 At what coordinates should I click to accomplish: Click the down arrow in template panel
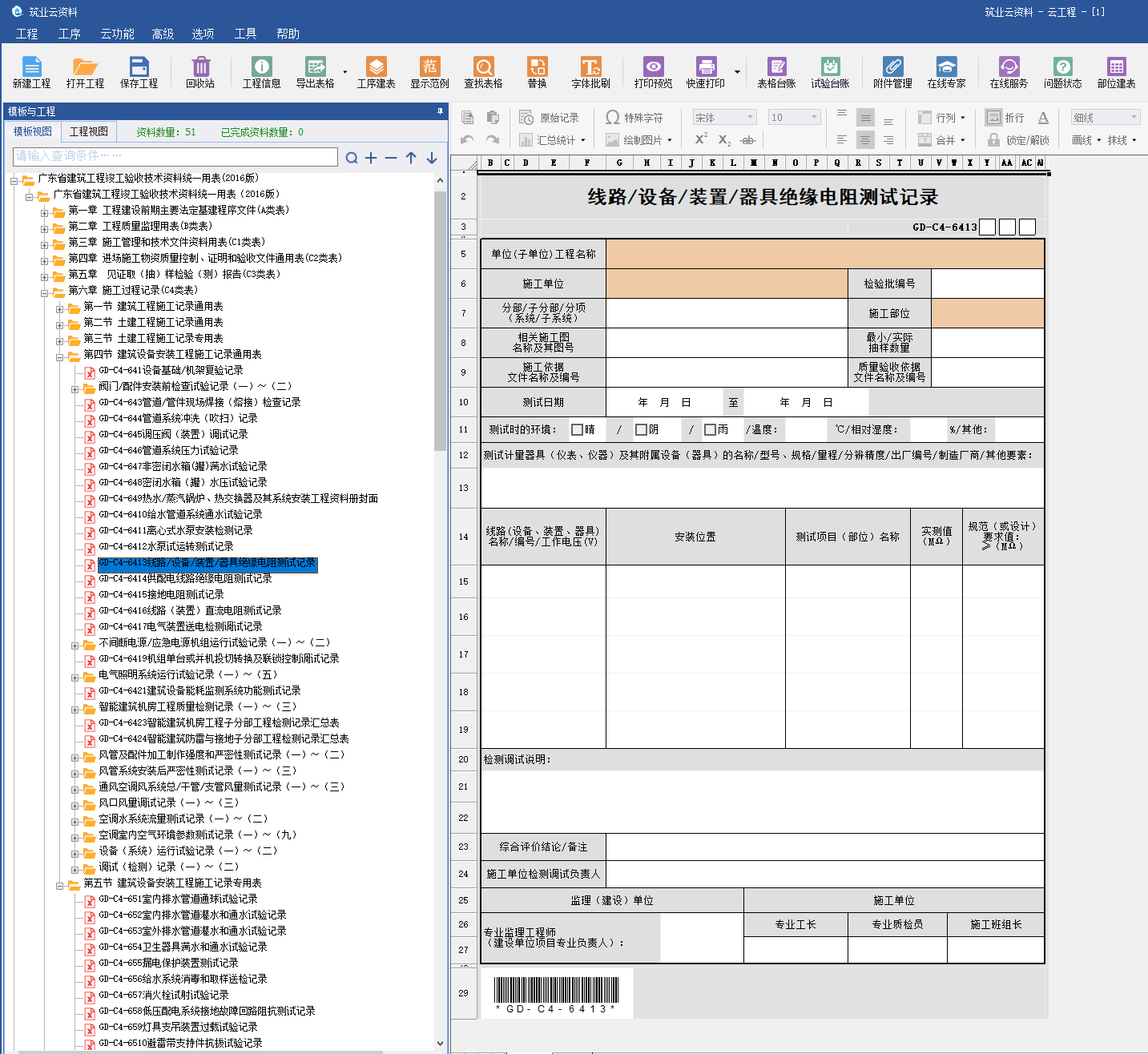[x=431, y=158]
